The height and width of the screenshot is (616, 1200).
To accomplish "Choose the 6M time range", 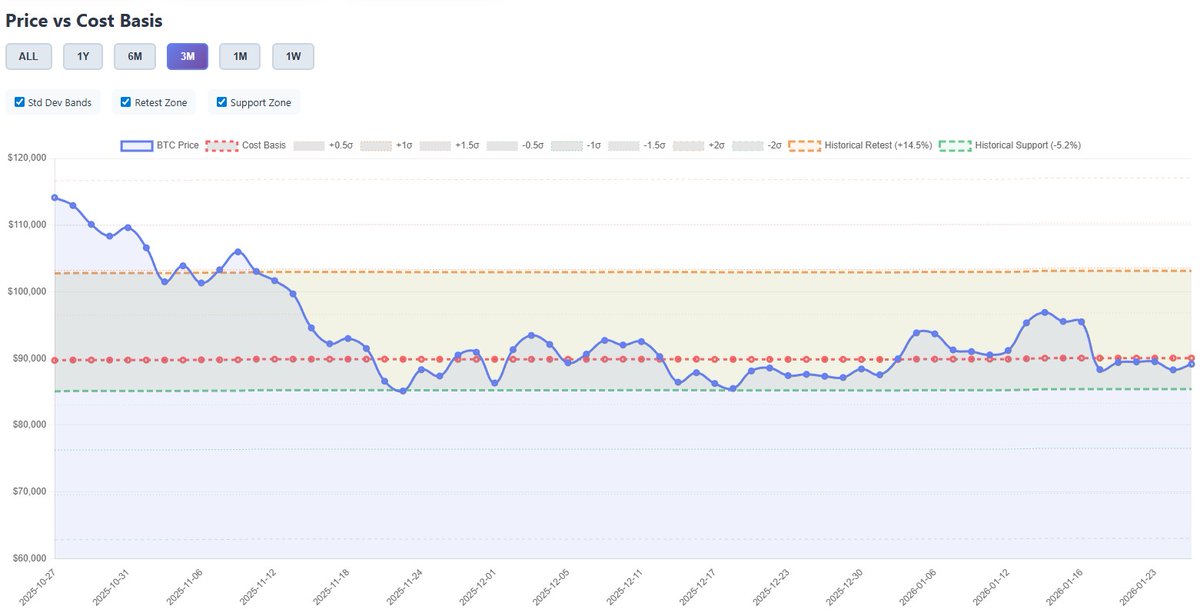I will coord(135,56).
